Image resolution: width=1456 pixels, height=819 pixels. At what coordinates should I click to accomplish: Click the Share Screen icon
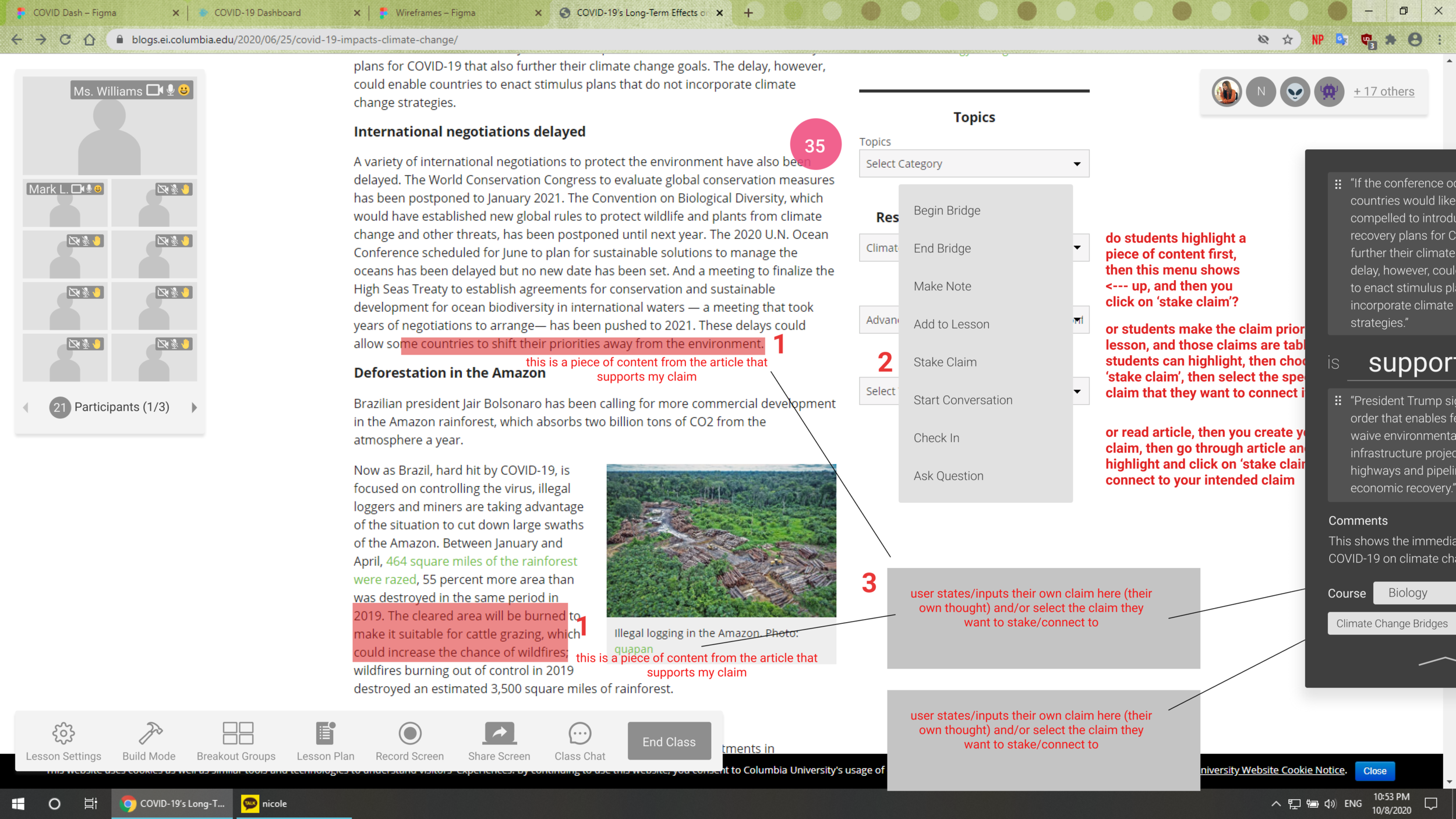pyautogui.click(x=499, y=733)
